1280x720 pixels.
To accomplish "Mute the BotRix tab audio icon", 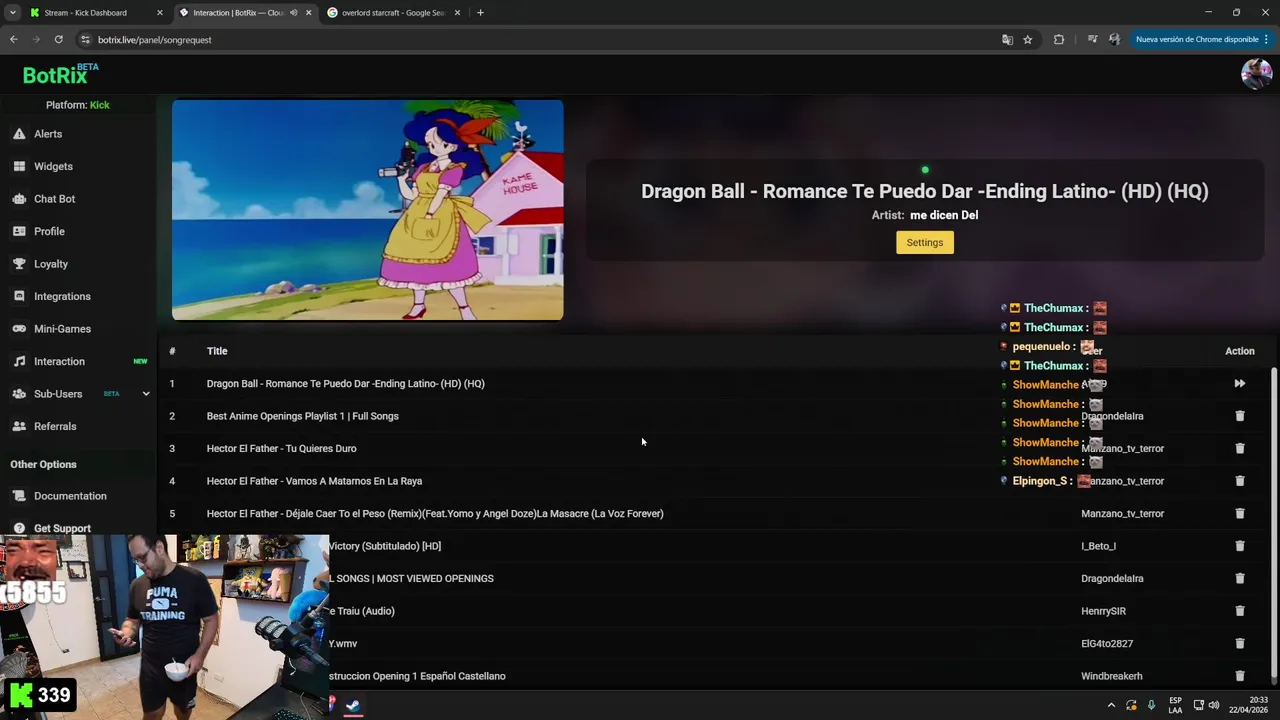I will click(x=293, y=13).
